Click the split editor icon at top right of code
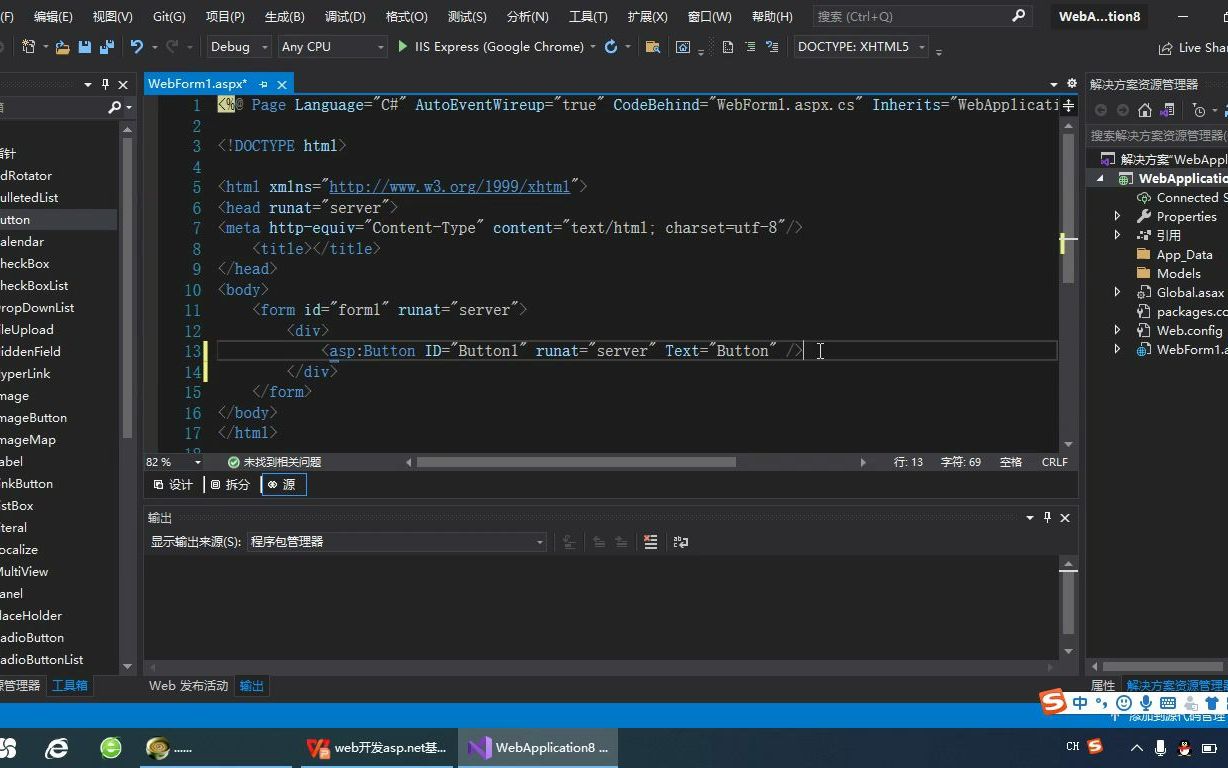Viewport: 1228px width, 768px height. 1068,105
